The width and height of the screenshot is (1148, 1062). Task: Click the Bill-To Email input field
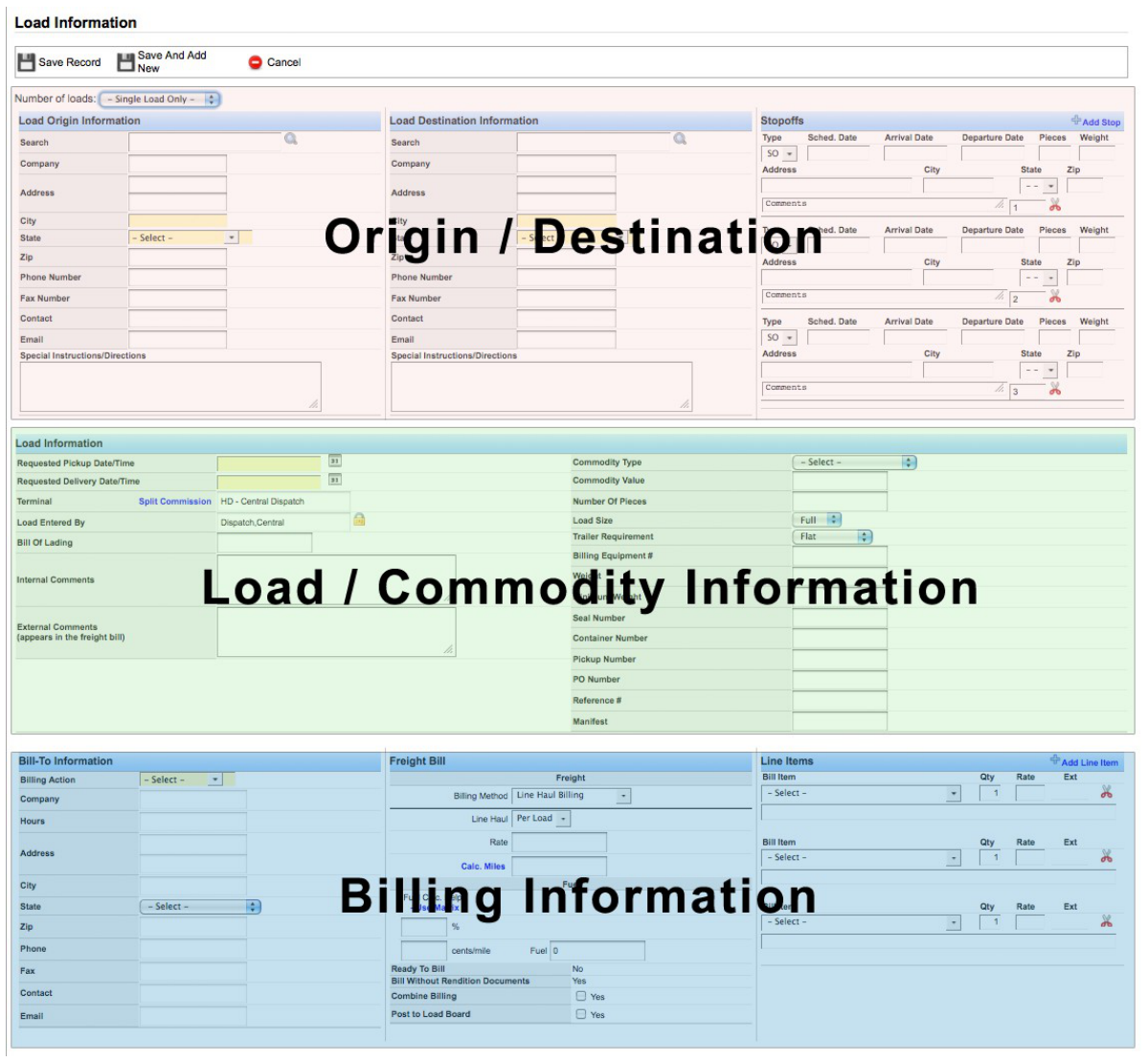[x=193, y=1016]
